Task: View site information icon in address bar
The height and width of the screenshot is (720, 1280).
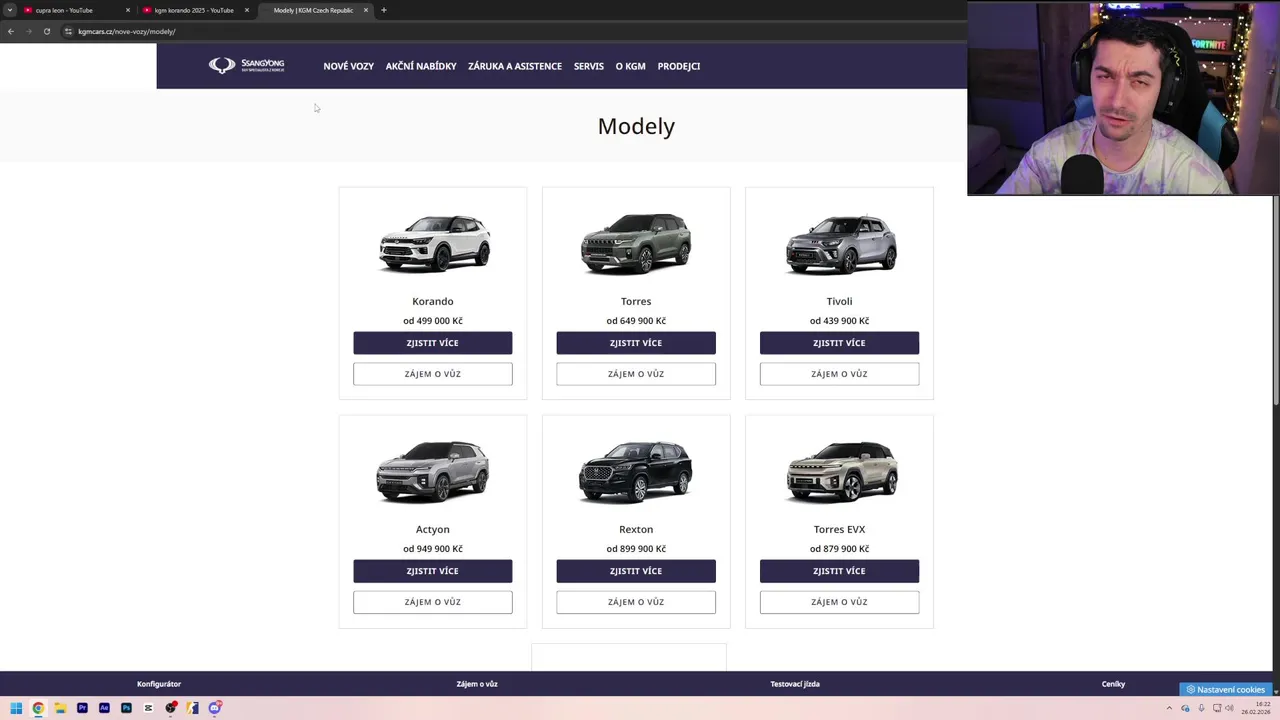Action: pos(68,31)
